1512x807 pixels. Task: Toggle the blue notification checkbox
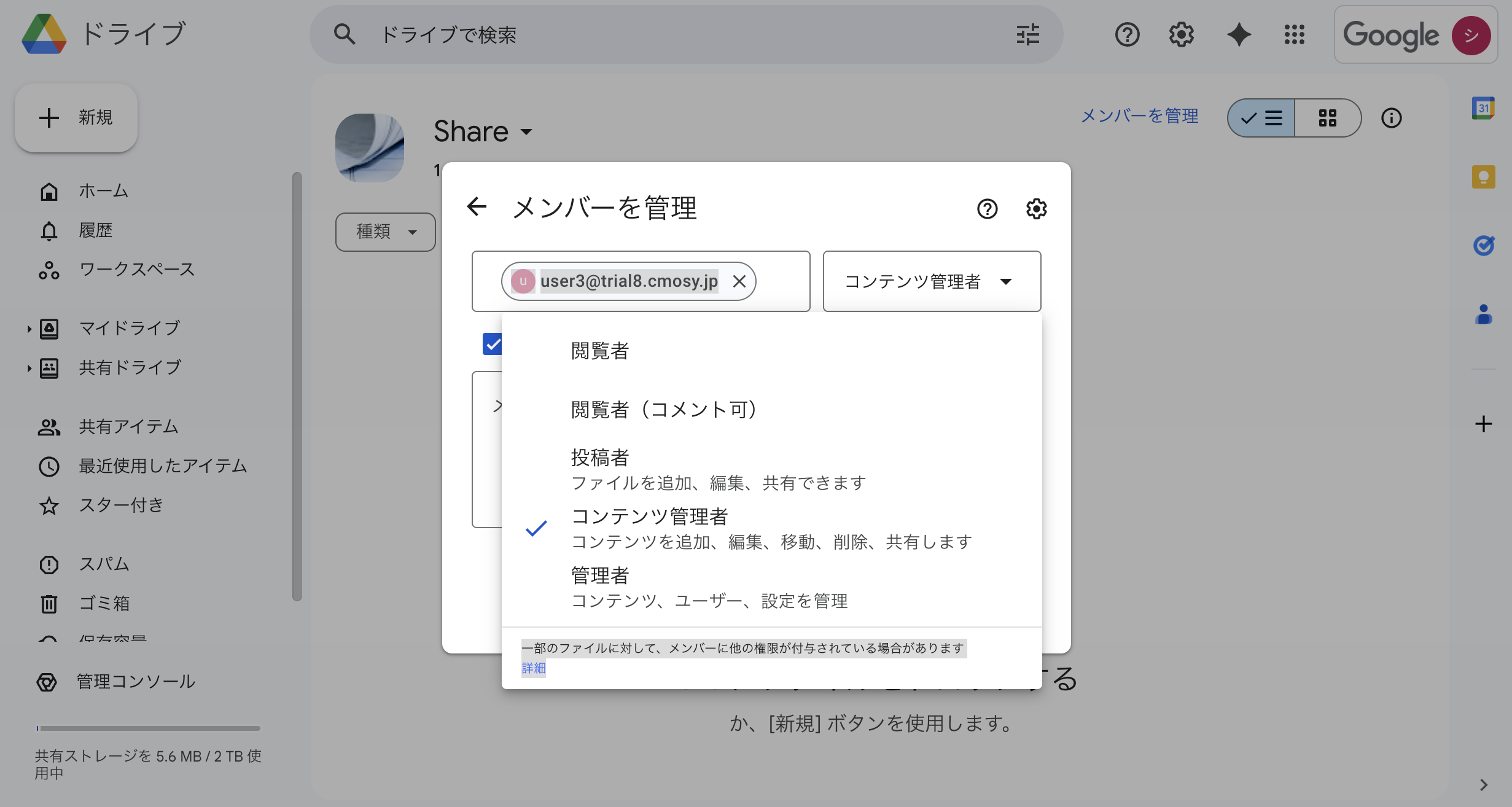click(x=492, y=345)
